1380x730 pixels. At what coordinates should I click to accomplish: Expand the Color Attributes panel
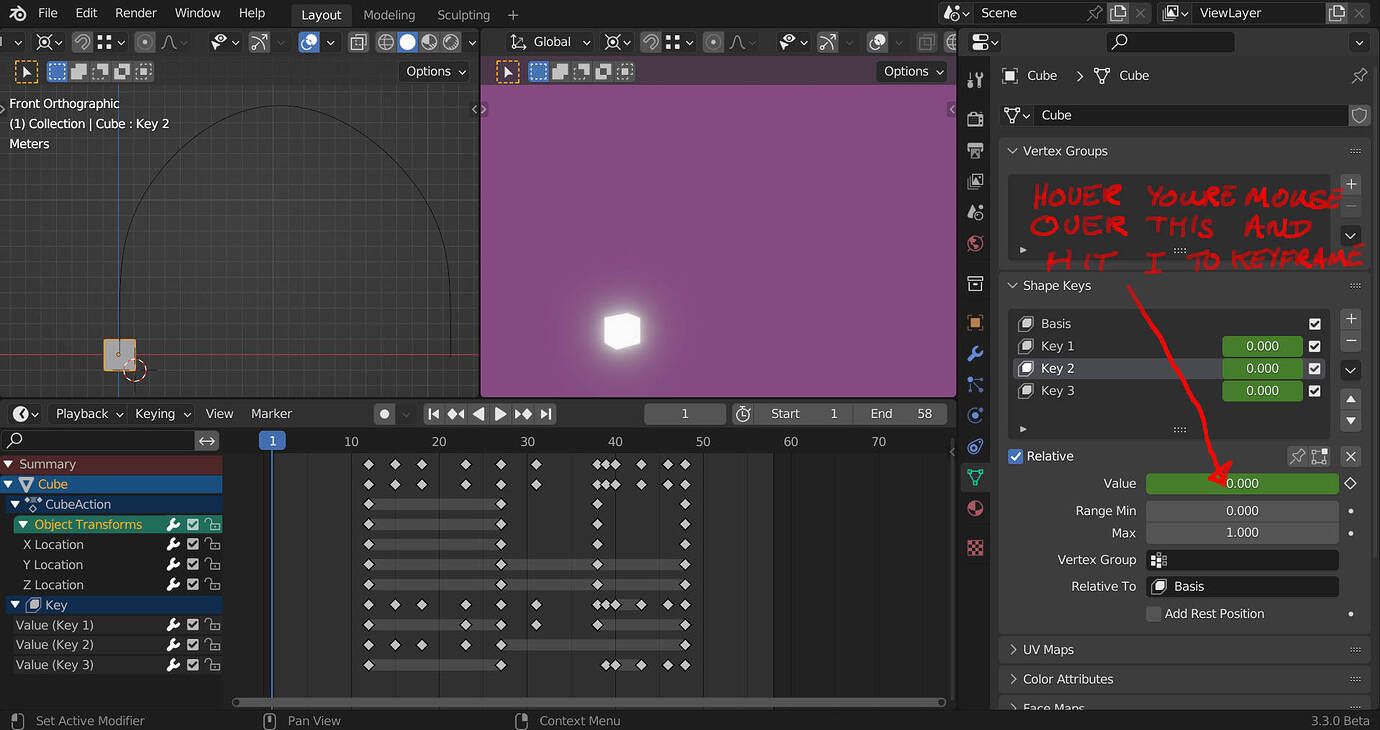[1013, 679]
